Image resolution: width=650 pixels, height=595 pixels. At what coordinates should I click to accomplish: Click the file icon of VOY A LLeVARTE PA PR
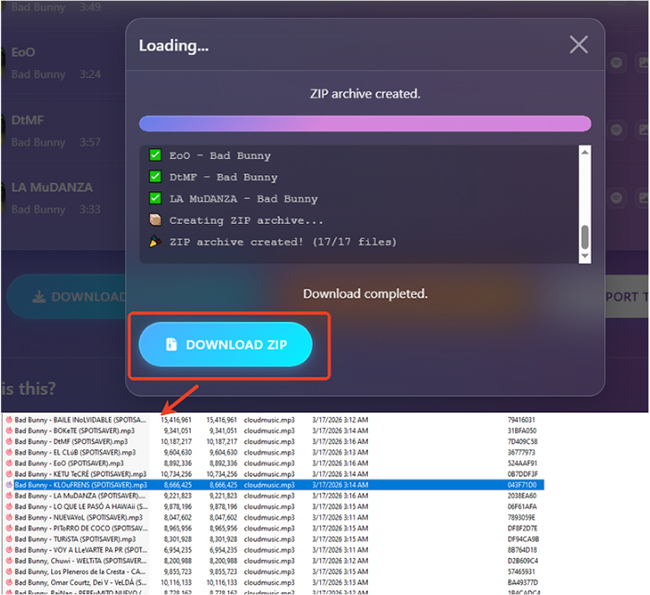(9, 550)
